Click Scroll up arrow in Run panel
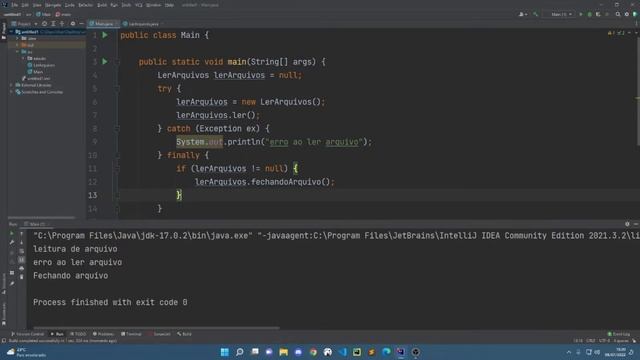 (22, 233)
